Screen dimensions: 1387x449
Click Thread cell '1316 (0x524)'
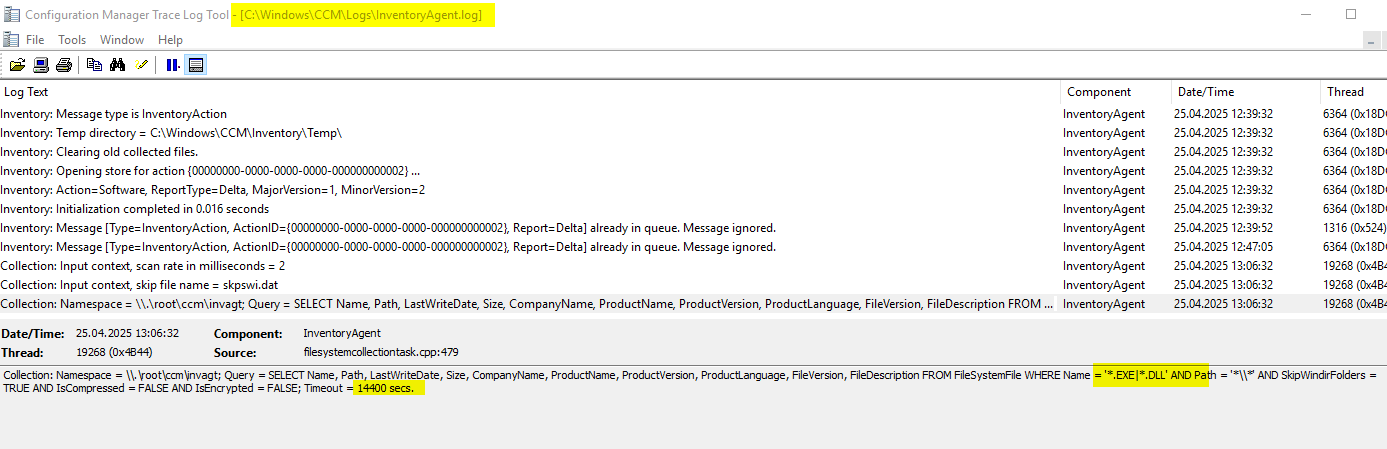[x=1355, y=228]
